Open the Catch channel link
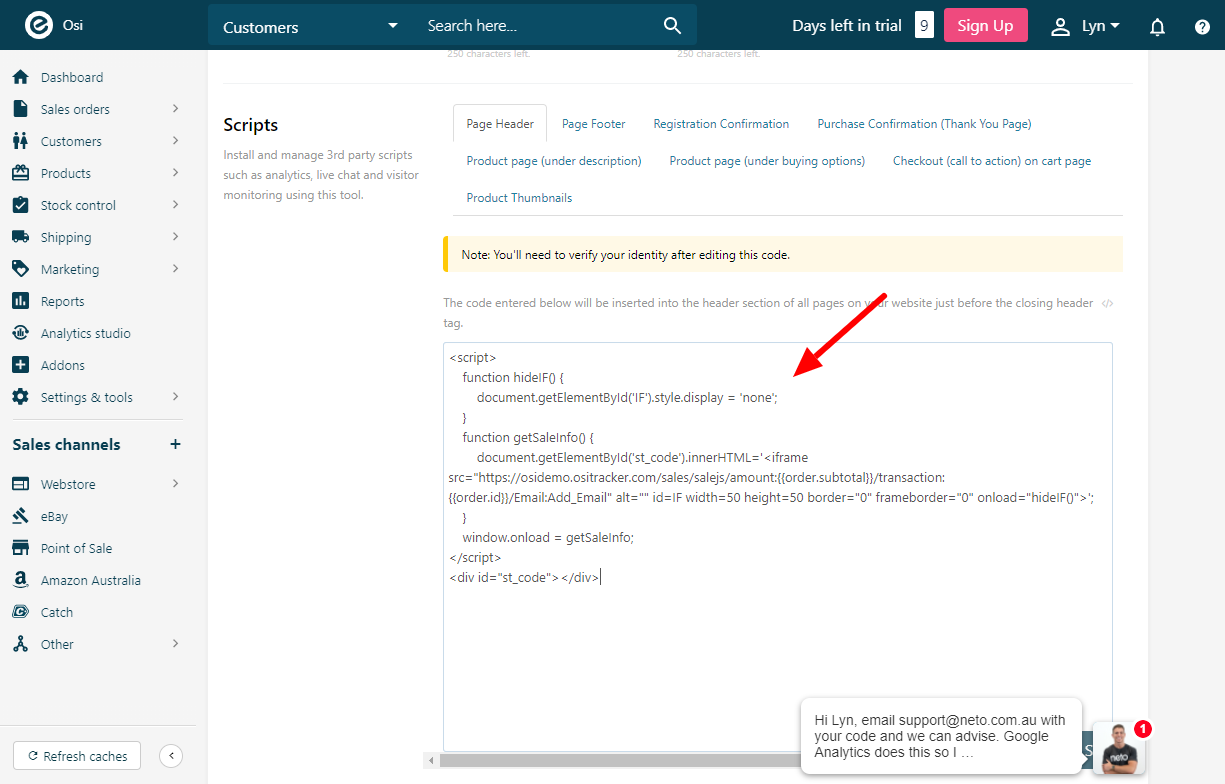 [x=57, y=612]
